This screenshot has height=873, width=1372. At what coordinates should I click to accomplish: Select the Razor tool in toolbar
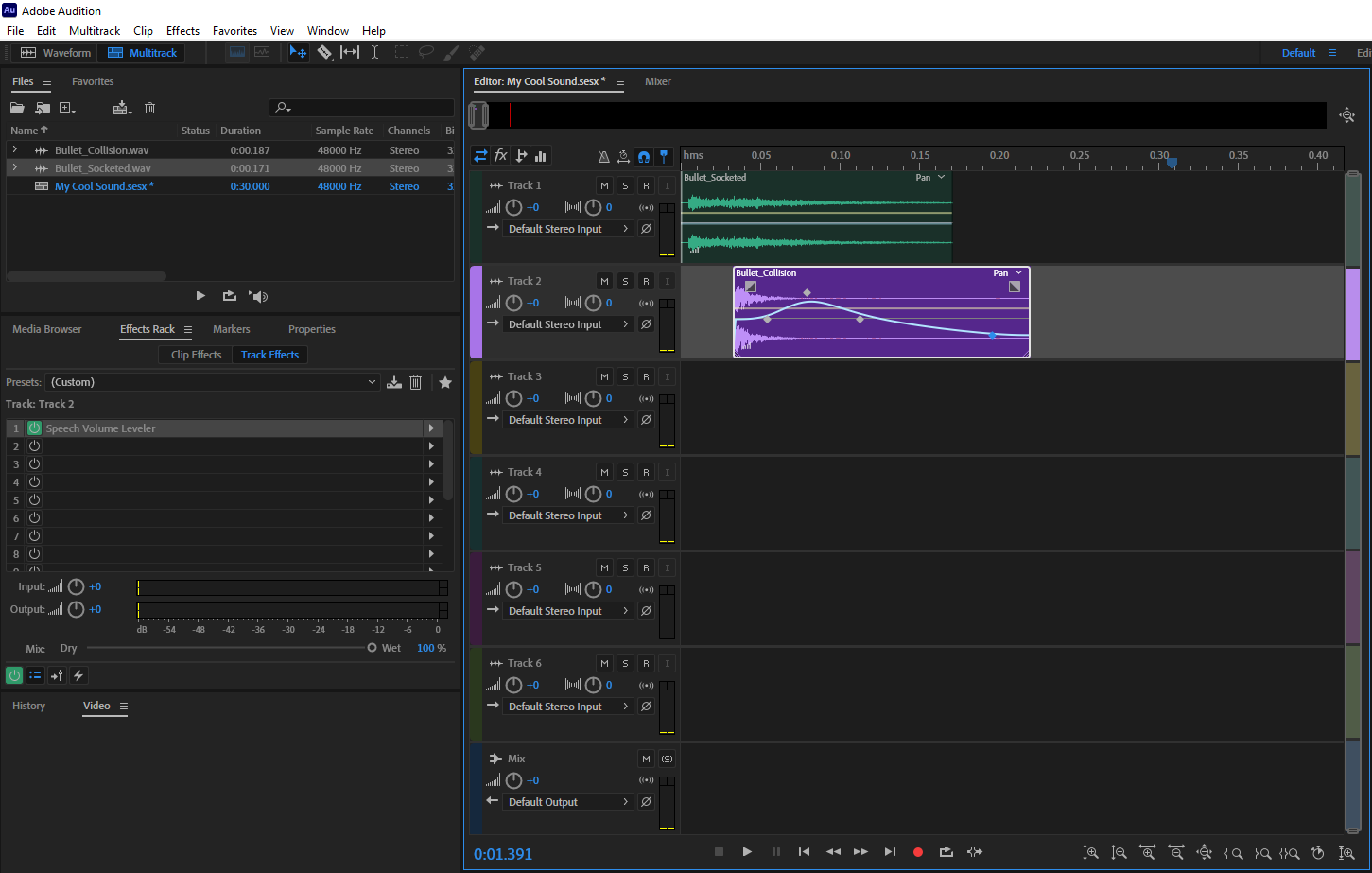click(324, 53)
